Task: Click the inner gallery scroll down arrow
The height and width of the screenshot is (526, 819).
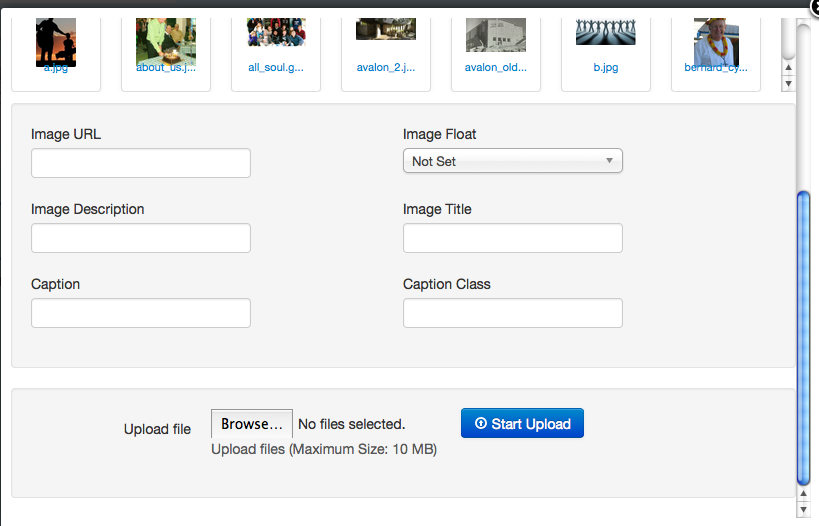Action: 788,83
